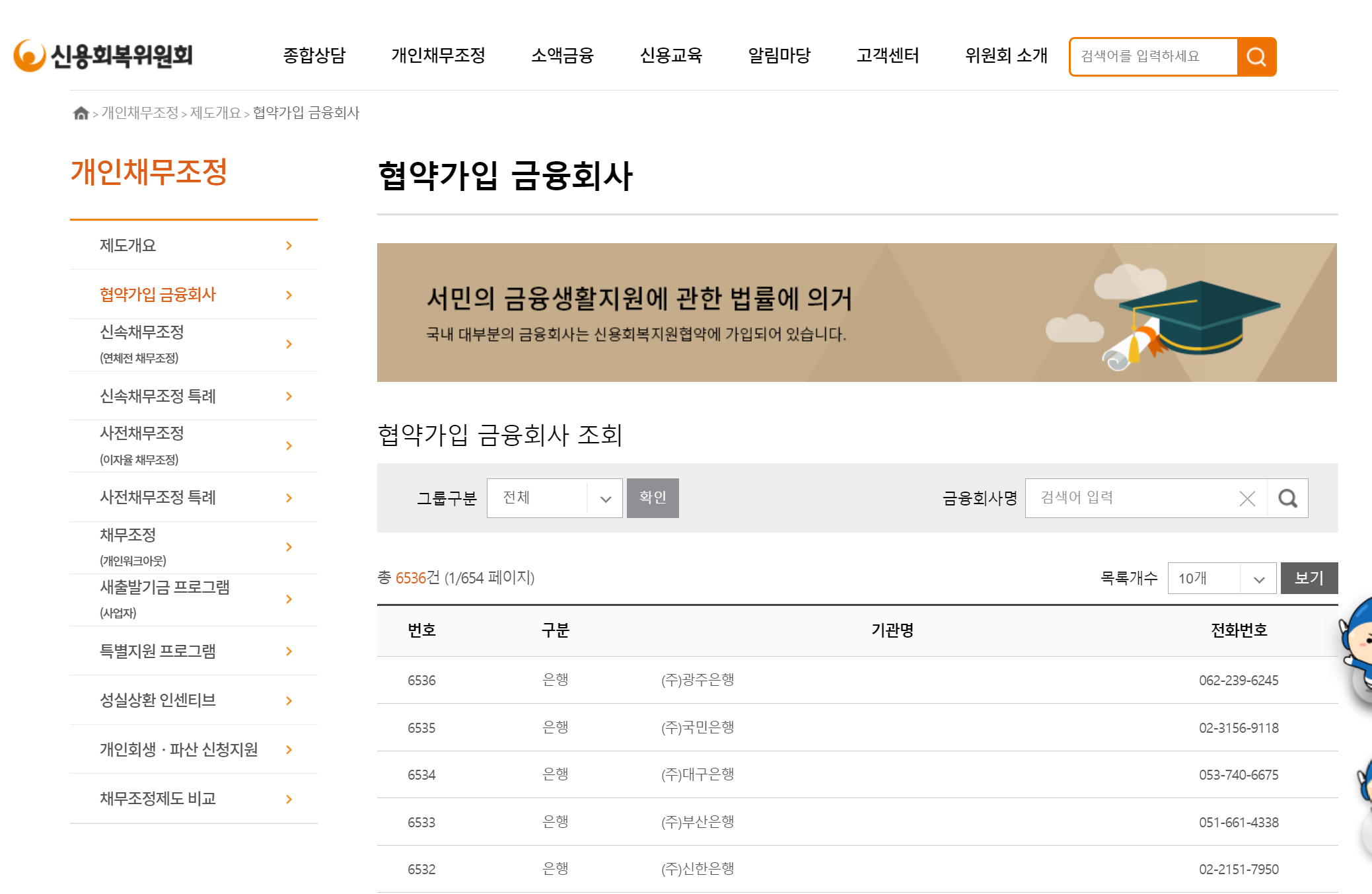Click the 금융회사명 search magnifier icon
Image resolution: width=1372 pixels, height=894 pixels.
tap(1287, 498)
